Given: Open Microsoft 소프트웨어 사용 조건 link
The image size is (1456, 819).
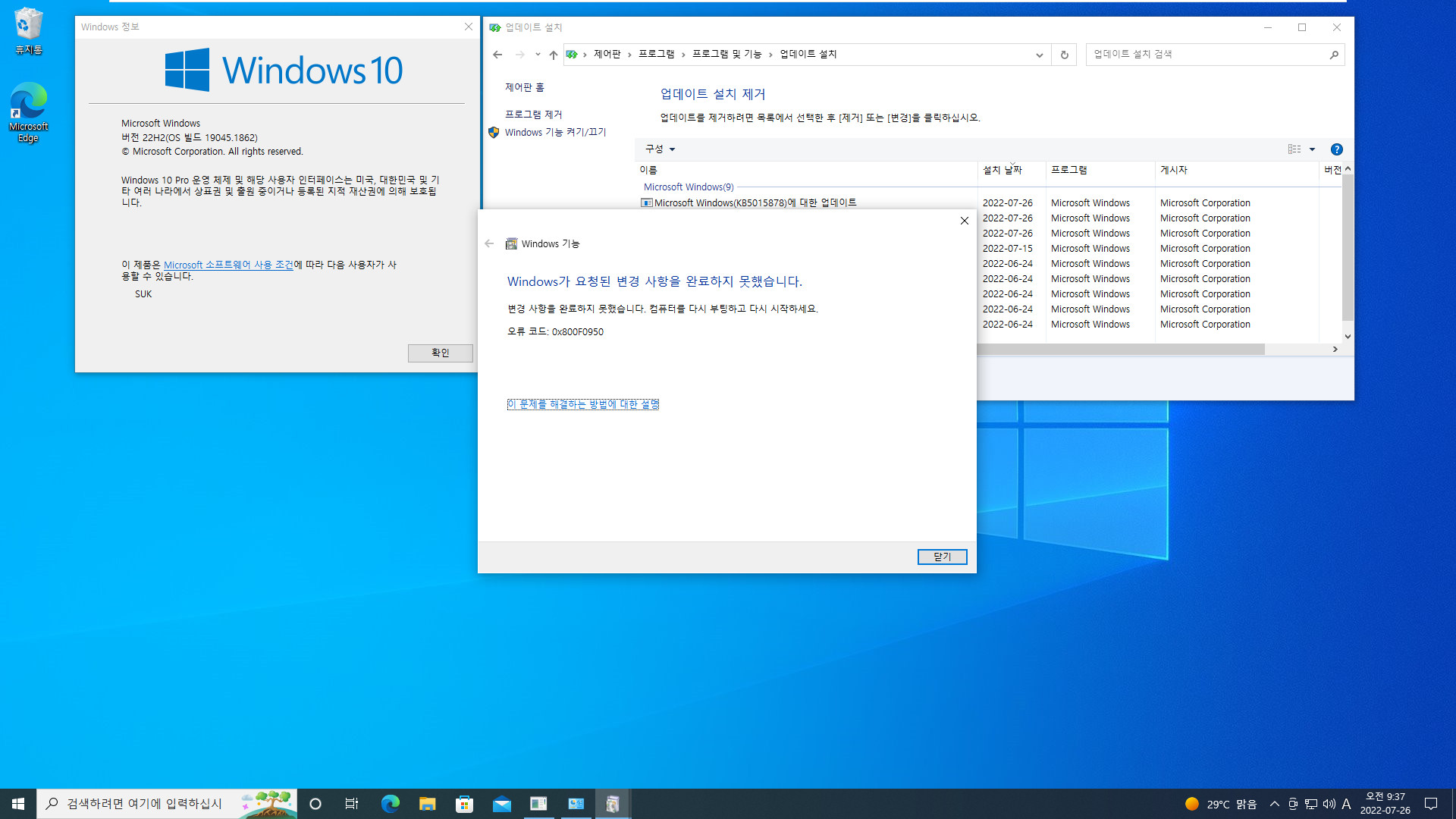Looking at the screenshot, I should 228,265.
